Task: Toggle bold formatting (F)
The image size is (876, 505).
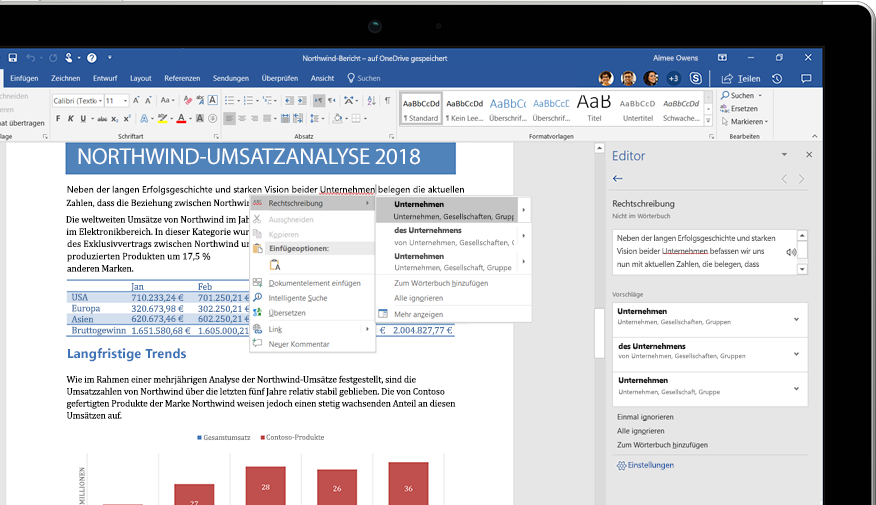Action: pos(58,118)
